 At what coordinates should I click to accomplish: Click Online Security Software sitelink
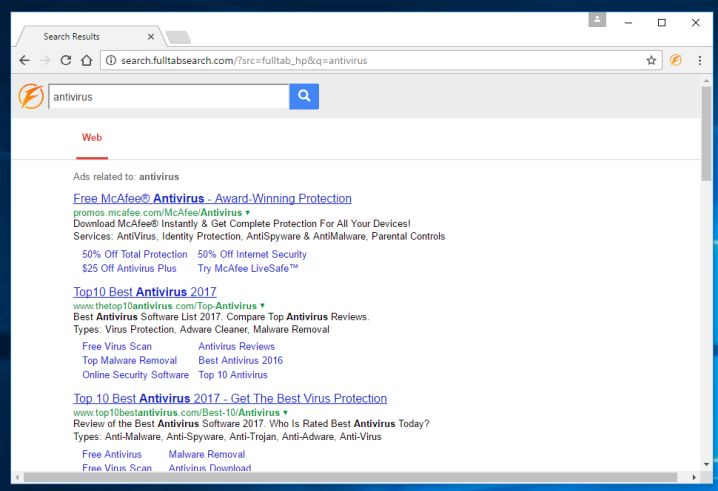[136, 375]
